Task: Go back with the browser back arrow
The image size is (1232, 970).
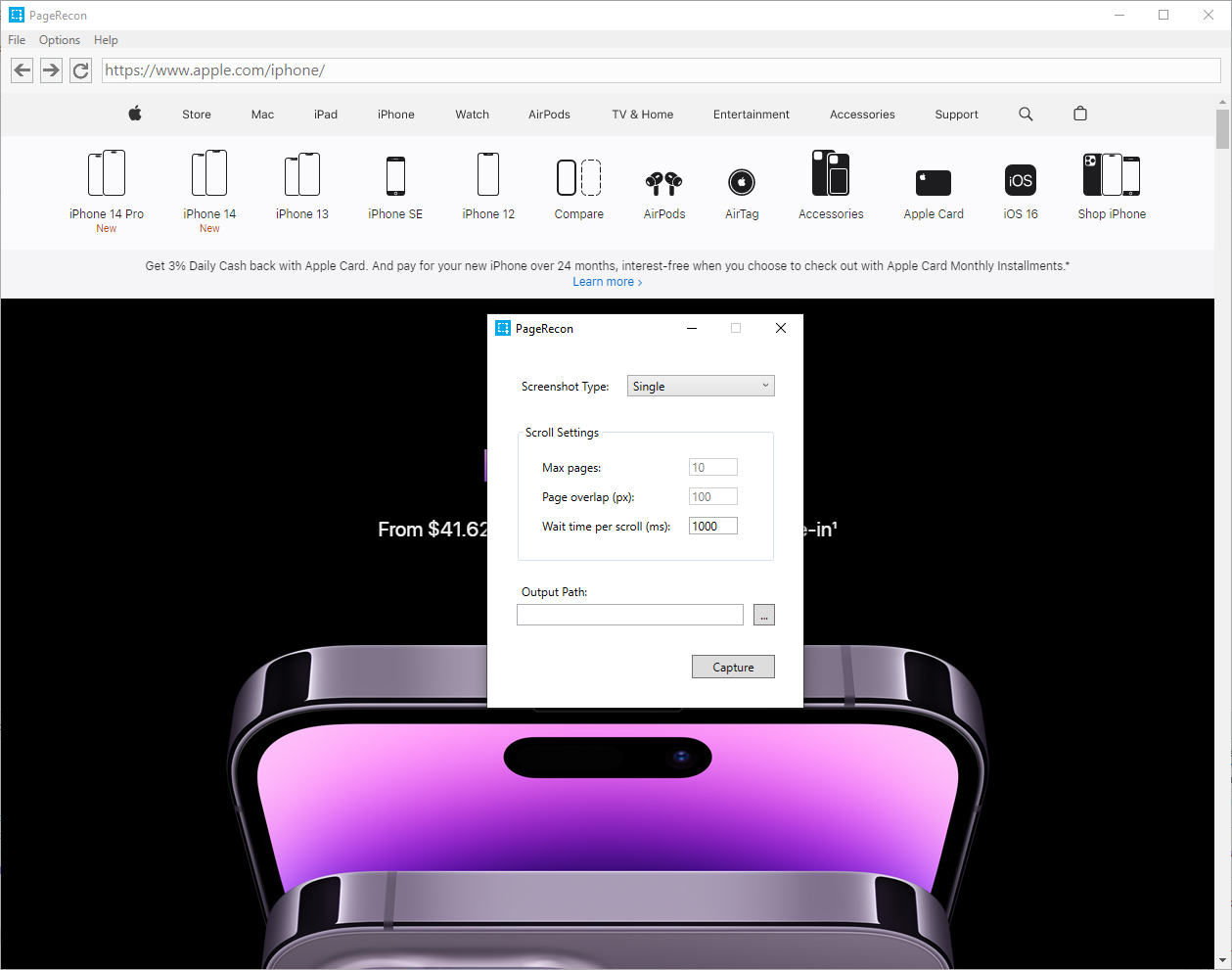Action: coord(23,70)
